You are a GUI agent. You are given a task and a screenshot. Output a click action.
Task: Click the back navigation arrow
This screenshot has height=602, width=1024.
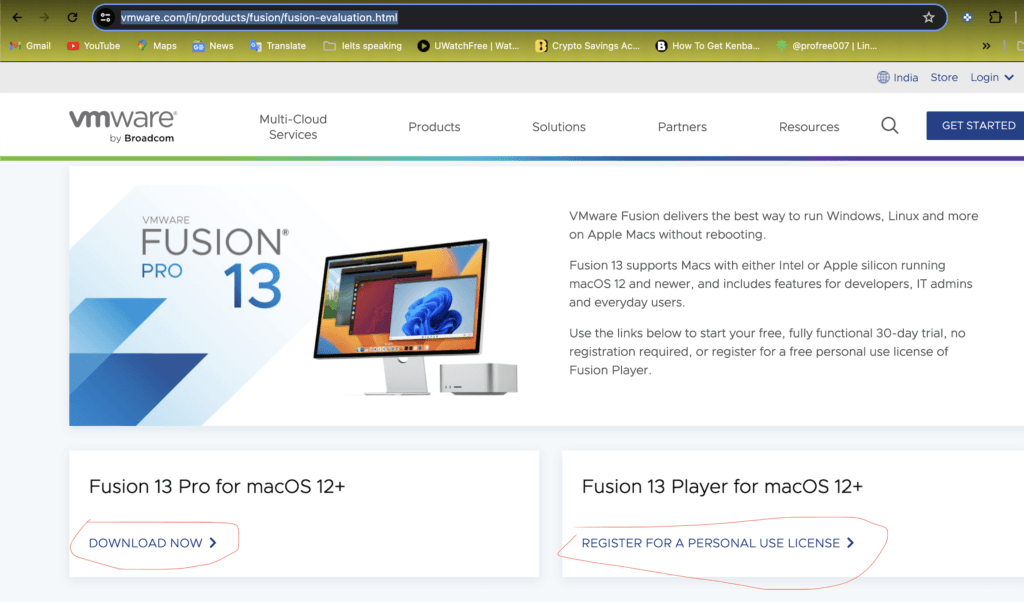click(15, 17)
